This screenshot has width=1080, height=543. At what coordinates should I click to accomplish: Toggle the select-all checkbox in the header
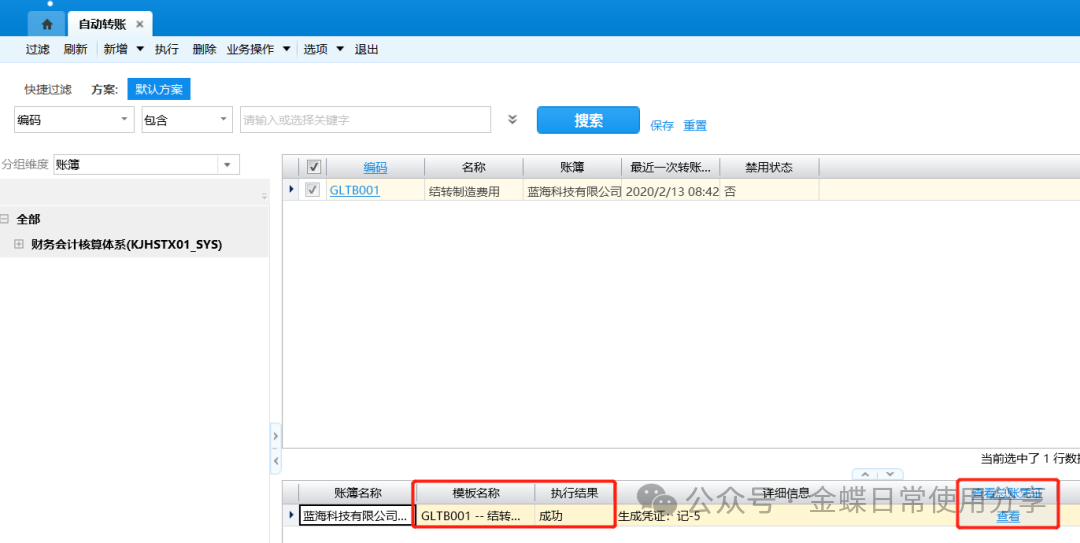[x=313, y=167]
